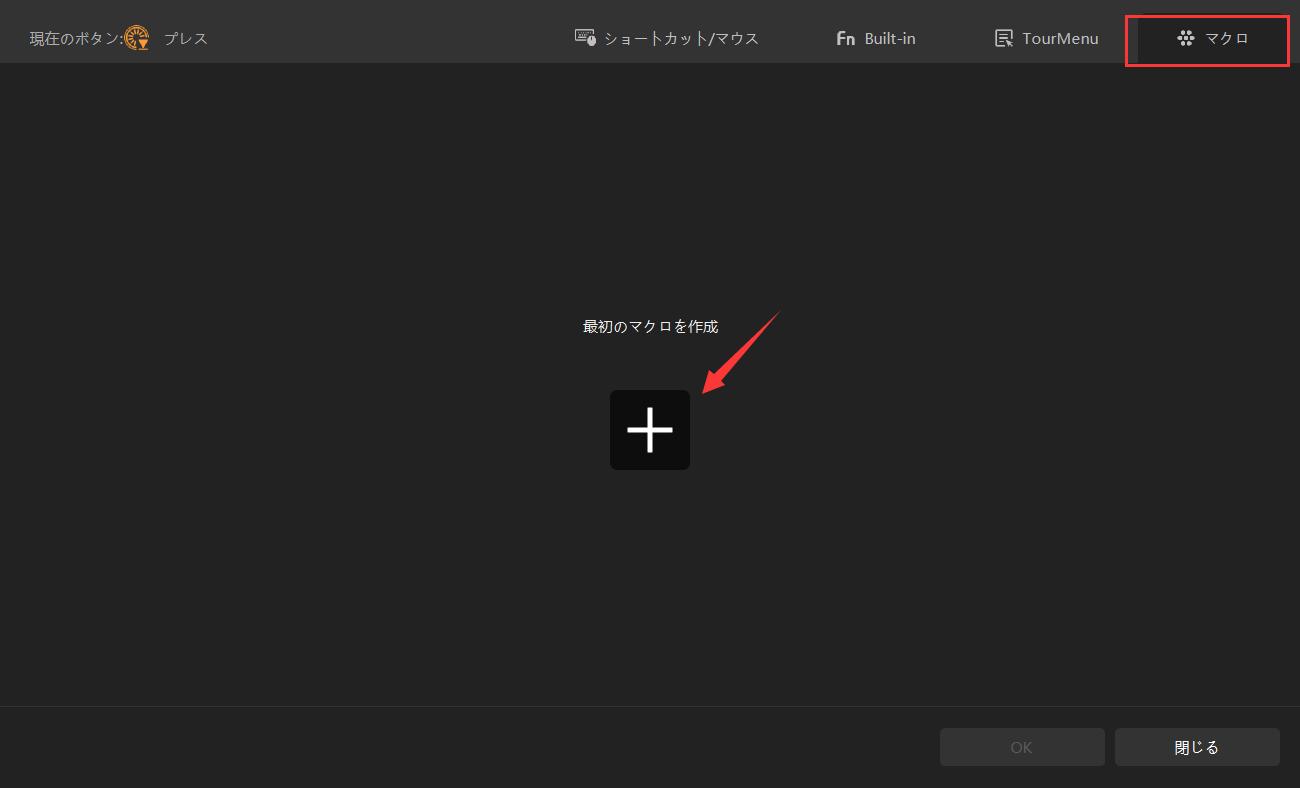The width and height of the screenshot is (1300, 788).
Task: Click the 閉じる button
Action: (1197, 747)
